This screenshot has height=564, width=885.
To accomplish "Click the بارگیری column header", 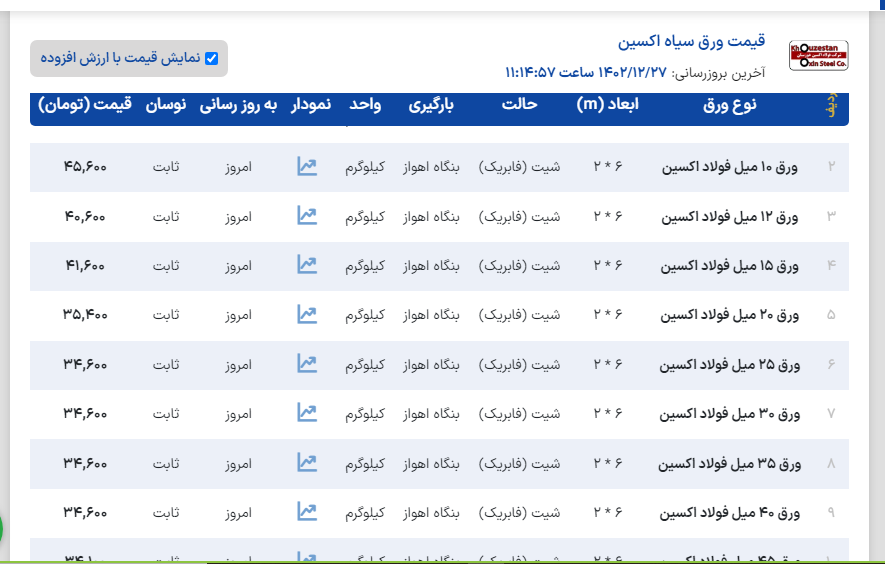I will [431, 105].
